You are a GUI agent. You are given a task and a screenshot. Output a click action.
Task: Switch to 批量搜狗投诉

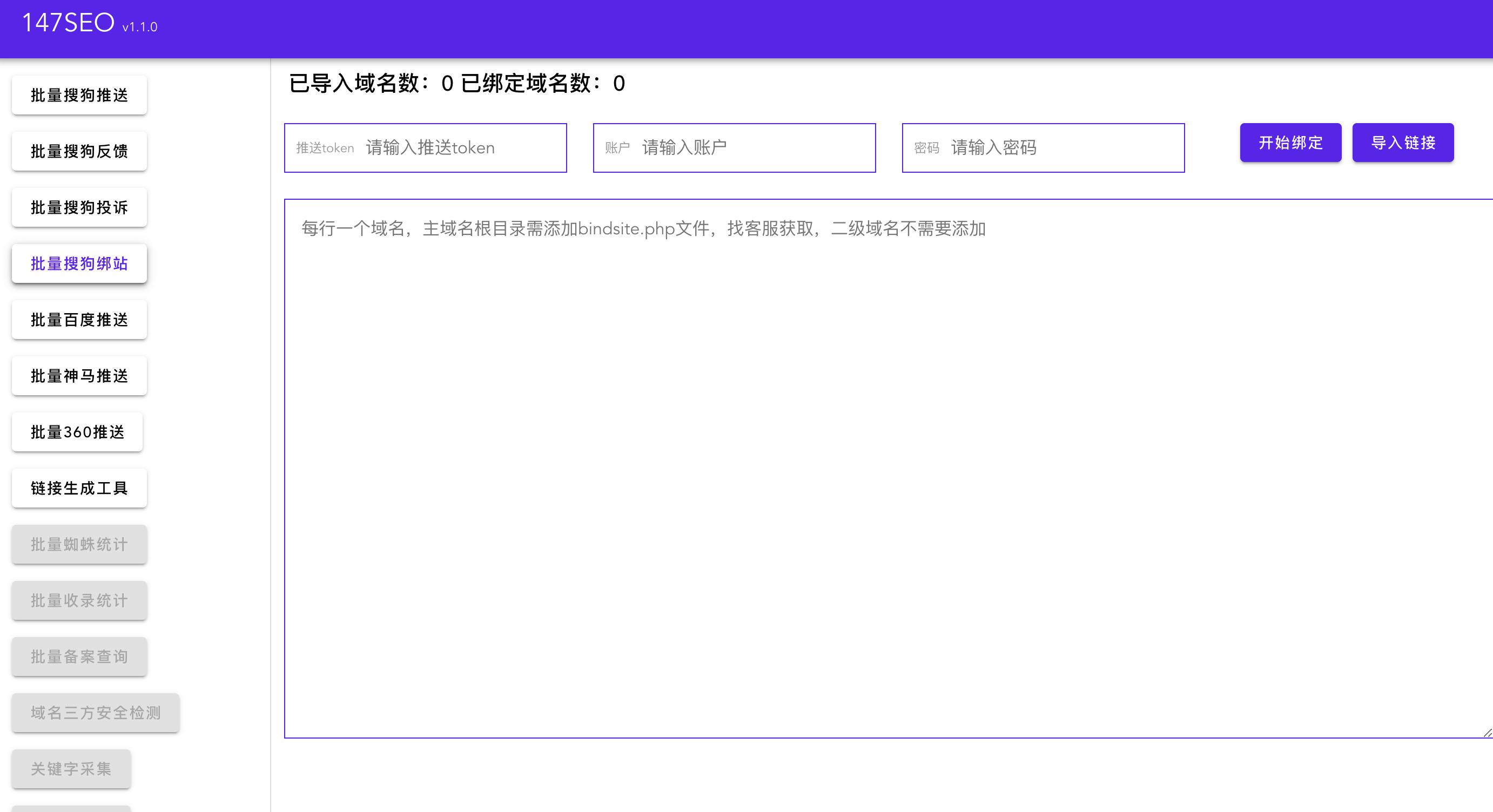(79, 207)
